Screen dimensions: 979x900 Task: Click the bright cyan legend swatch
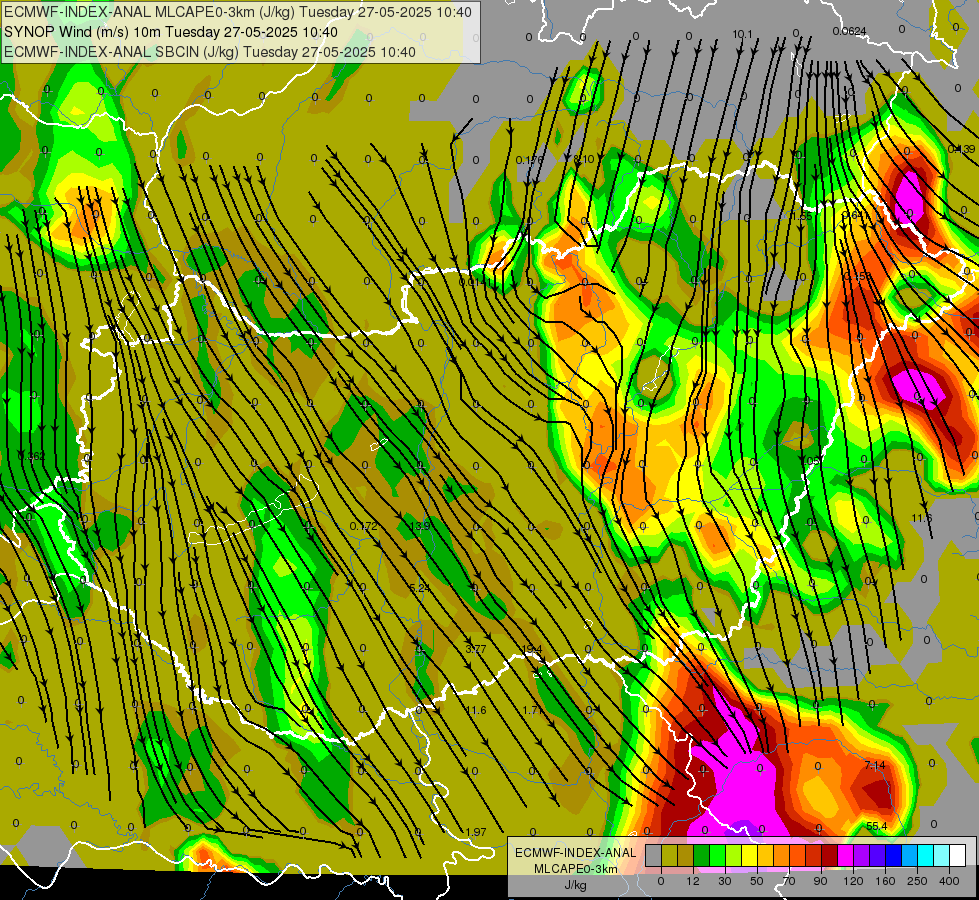(x=925, y=855)
